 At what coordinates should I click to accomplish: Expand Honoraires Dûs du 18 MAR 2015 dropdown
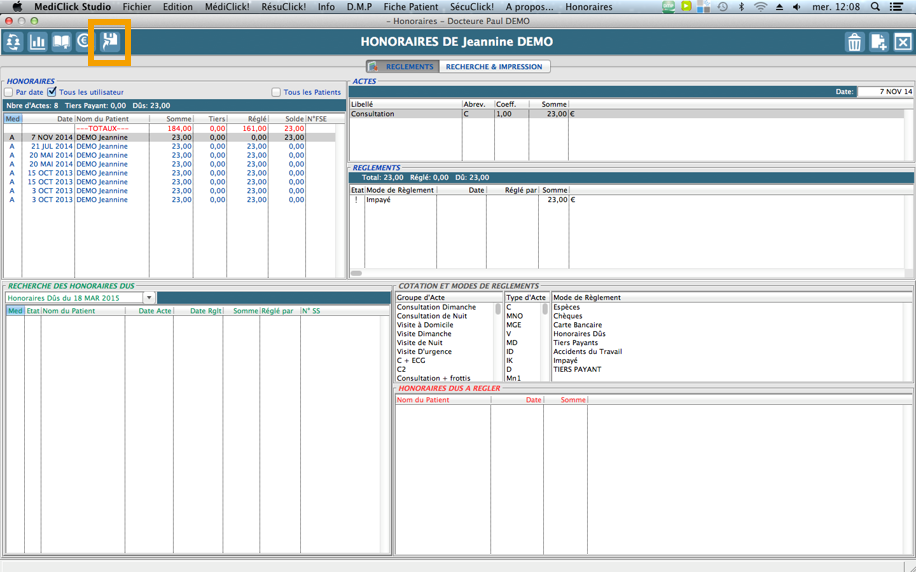[149, 298]
